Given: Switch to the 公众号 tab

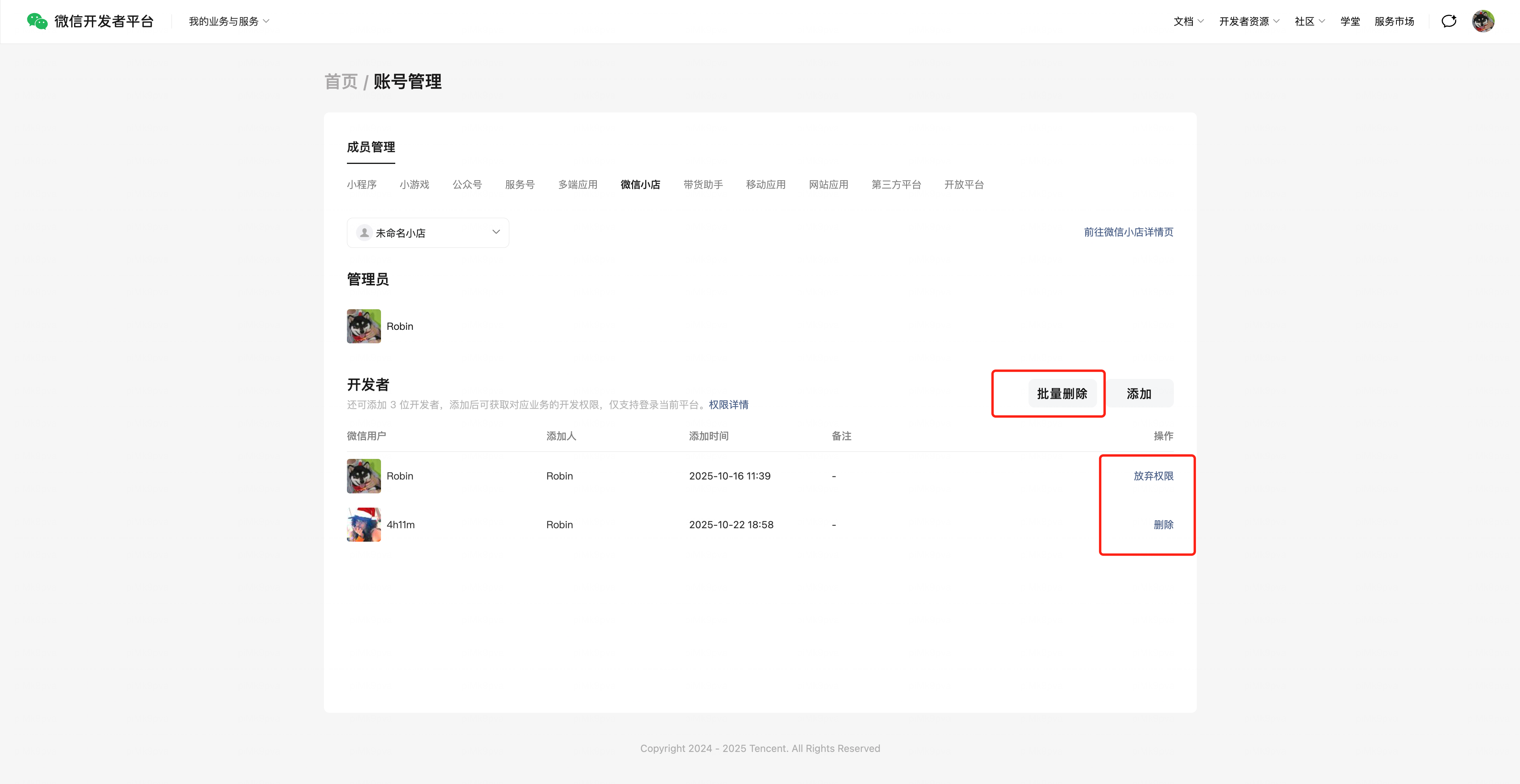Looking at the screenshot, I should coord(467,185).
